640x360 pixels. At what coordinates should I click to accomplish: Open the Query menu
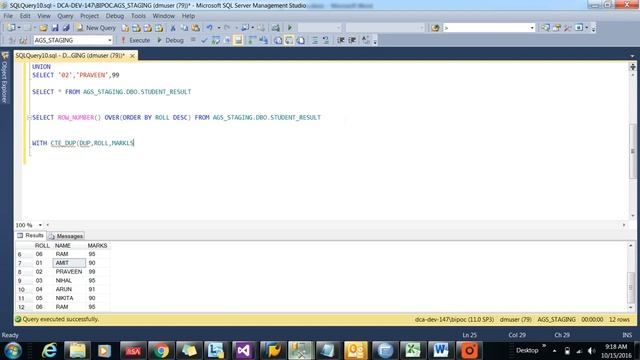coord(65,16)
